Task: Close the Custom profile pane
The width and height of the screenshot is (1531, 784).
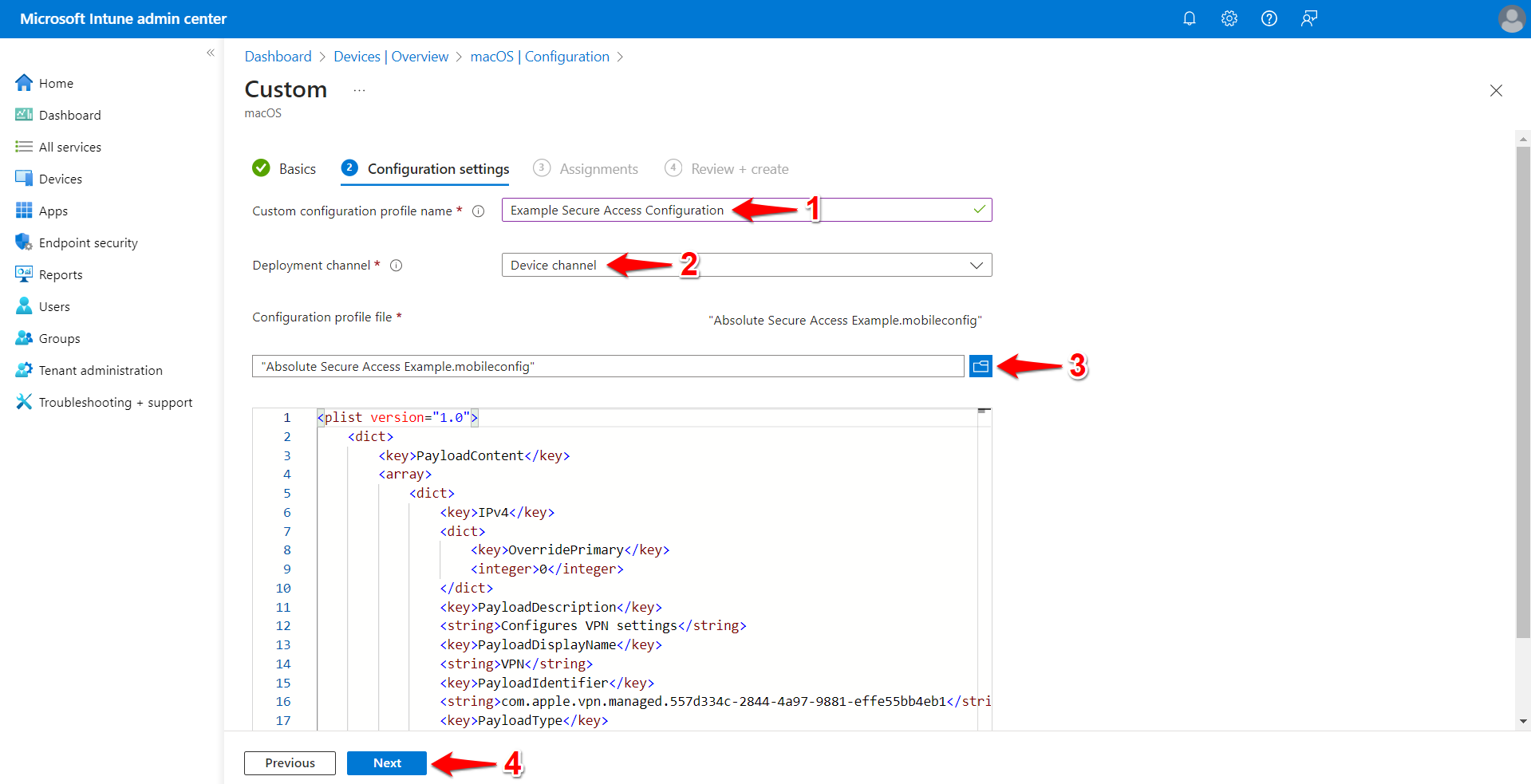Action: 1496,90
